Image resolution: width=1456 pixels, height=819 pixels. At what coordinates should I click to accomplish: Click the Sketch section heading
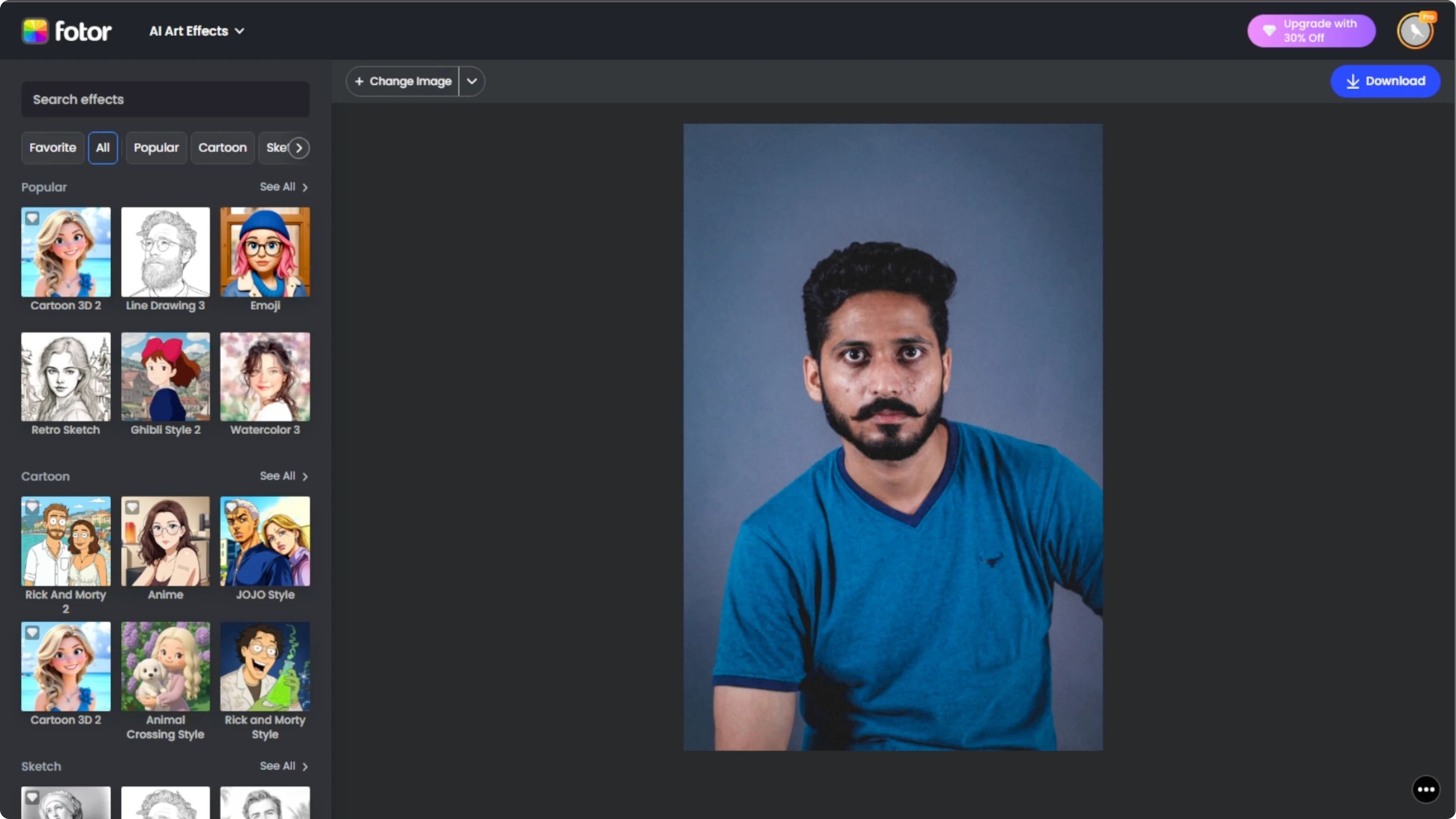tap(41, 766)
